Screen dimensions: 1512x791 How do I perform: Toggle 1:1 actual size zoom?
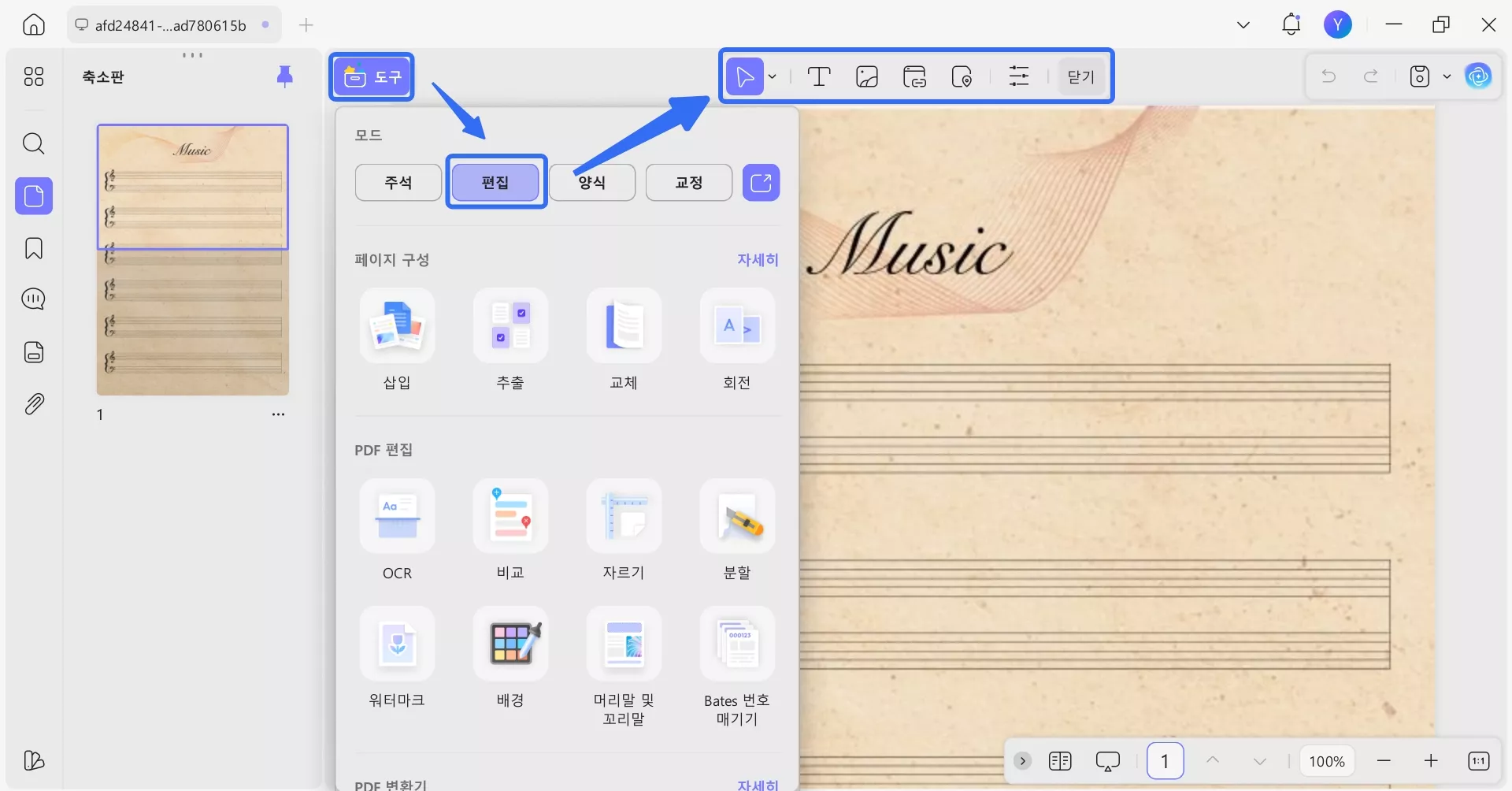(1478, 760)
